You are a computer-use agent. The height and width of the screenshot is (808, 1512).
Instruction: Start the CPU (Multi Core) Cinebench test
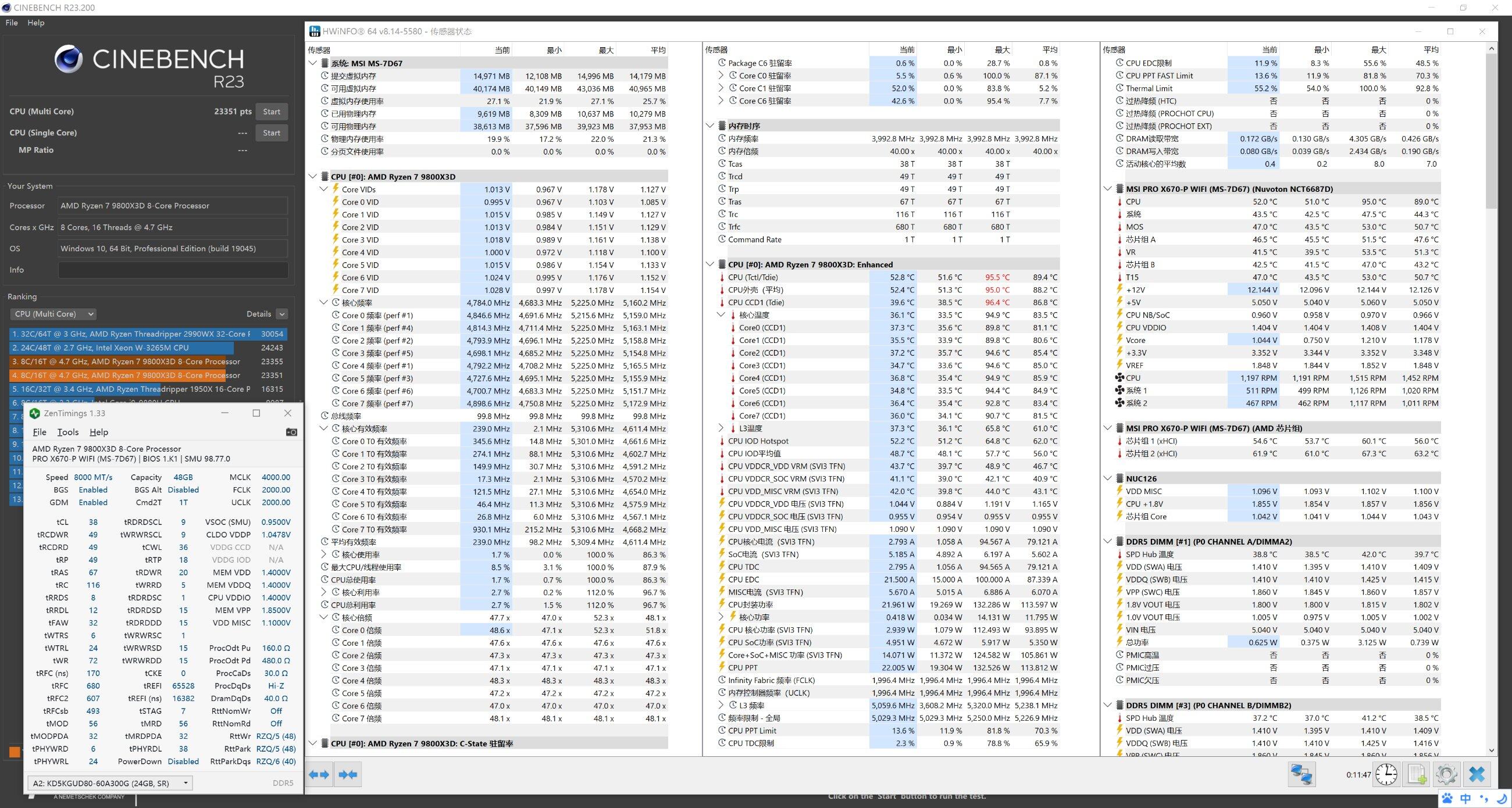tap(271, 112)
